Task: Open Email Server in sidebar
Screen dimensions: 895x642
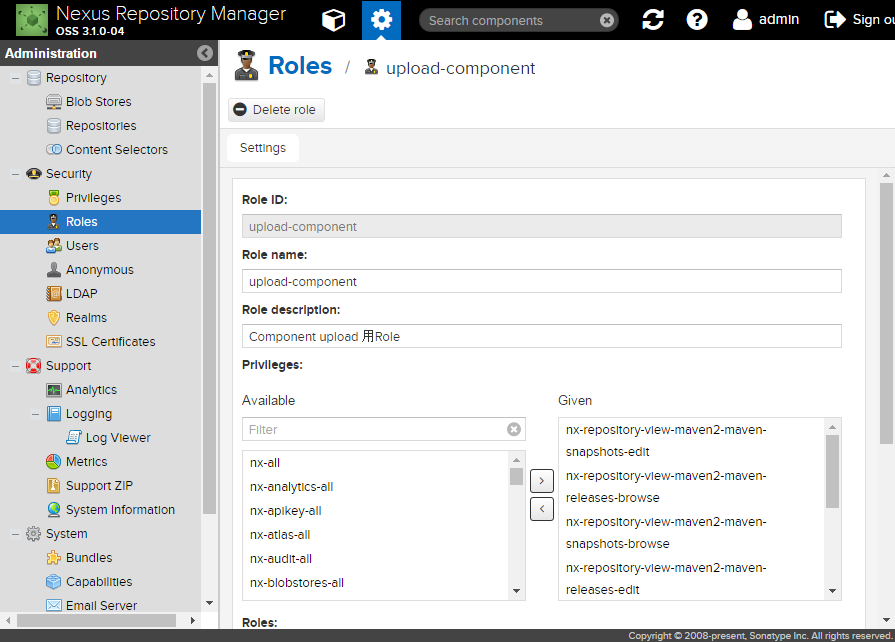Action: (101, 605)
